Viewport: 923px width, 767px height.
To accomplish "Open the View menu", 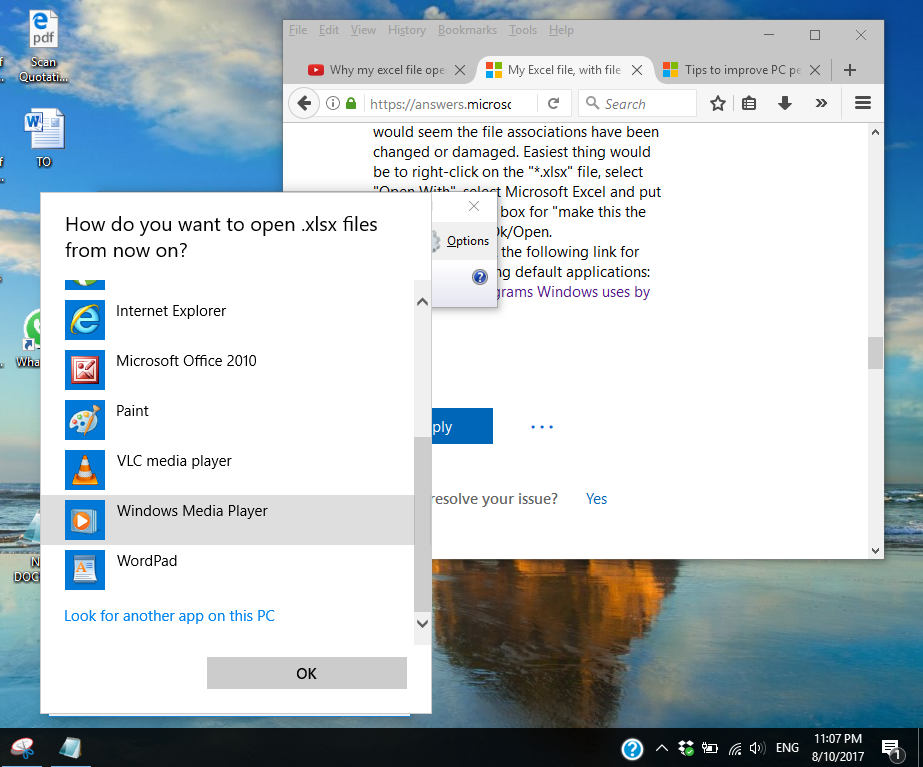I will [x=363, y=30].
